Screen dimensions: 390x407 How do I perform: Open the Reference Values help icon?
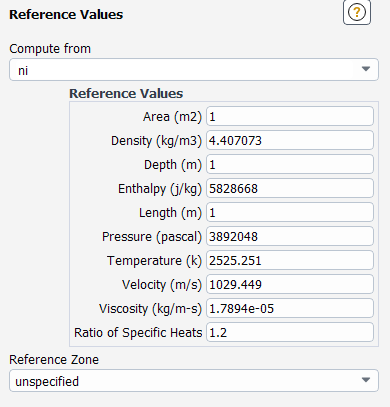coord(357,12)
